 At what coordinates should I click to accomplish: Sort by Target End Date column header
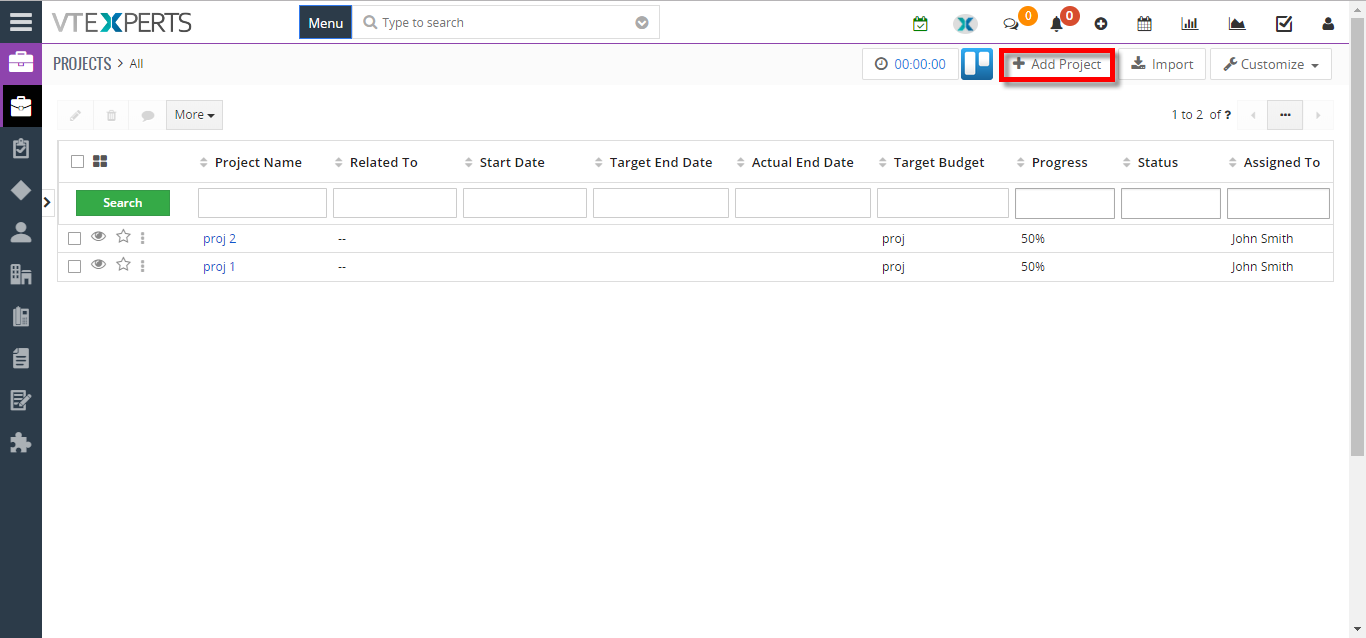[x=661, y=162]
